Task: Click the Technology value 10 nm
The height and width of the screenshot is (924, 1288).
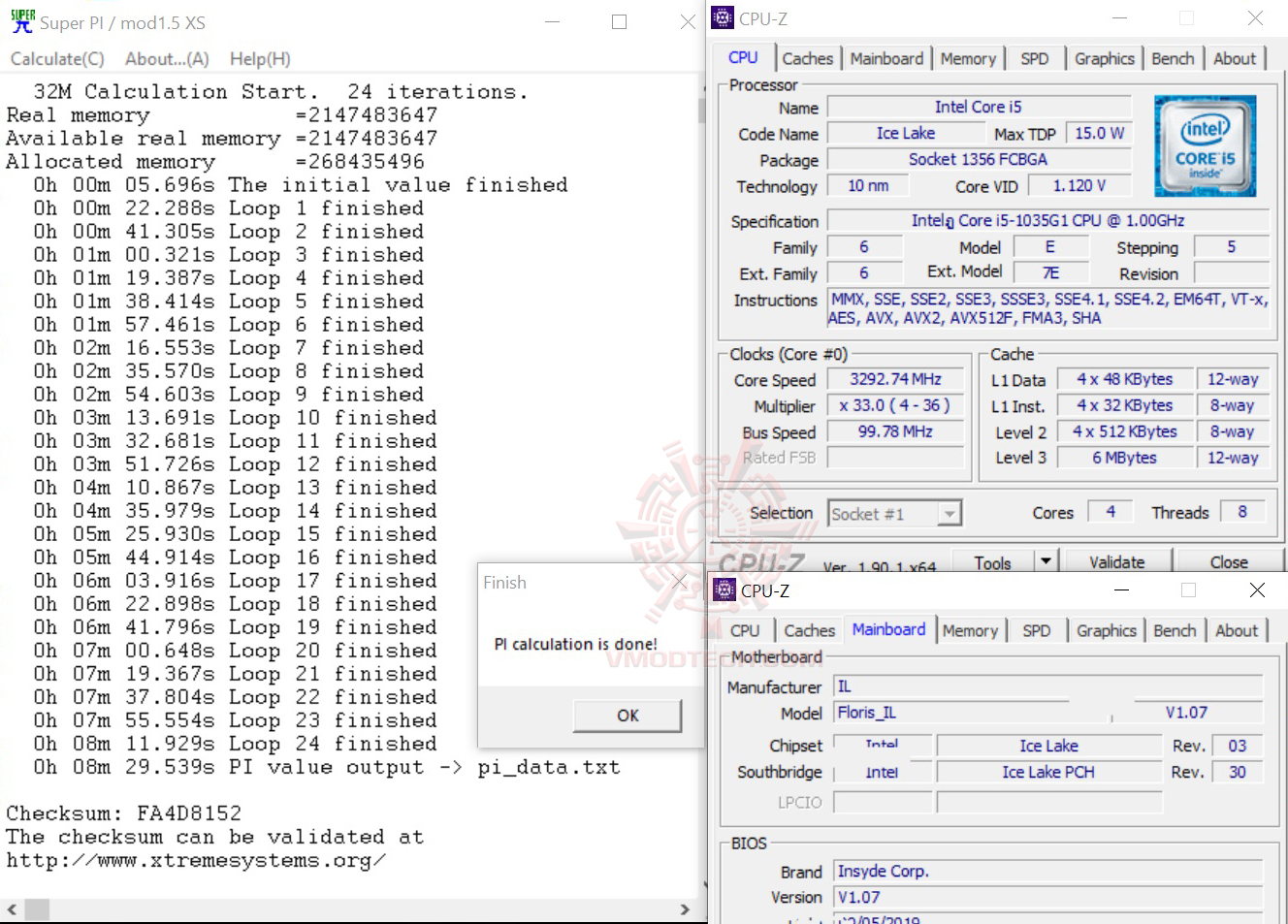Action: tap(868, 185)
